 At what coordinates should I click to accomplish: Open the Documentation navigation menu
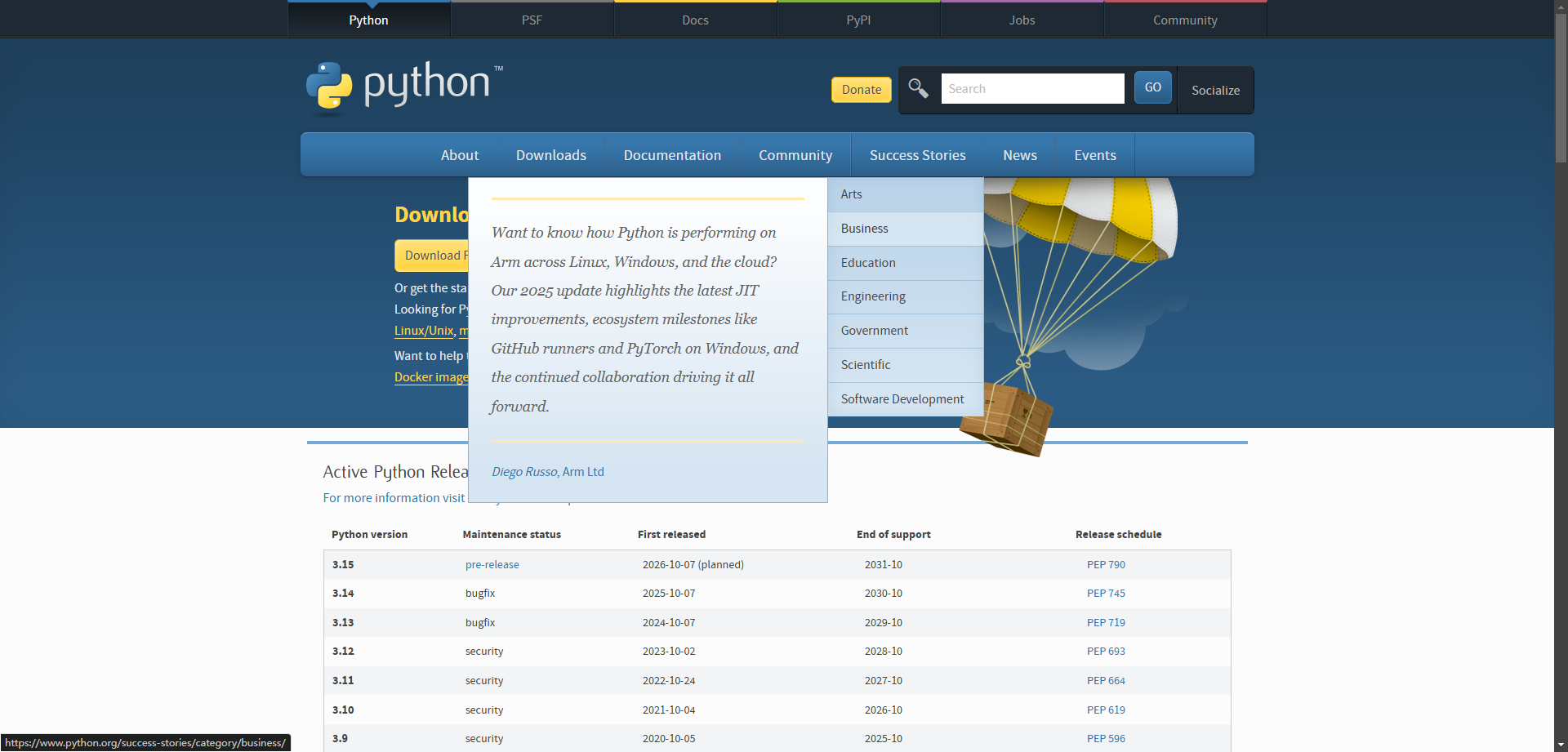(x=672, y=155)
